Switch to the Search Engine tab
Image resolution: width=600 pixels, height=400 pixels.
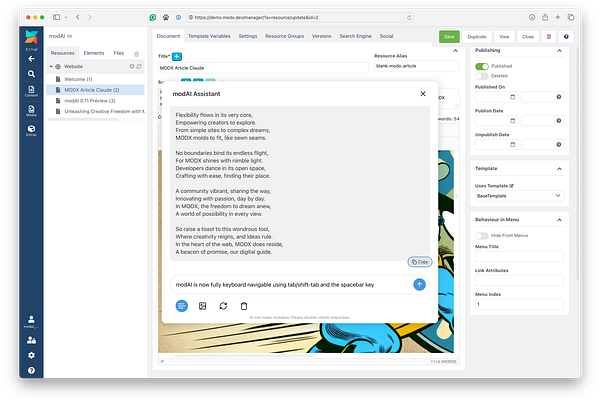click(x=355, y=36)
